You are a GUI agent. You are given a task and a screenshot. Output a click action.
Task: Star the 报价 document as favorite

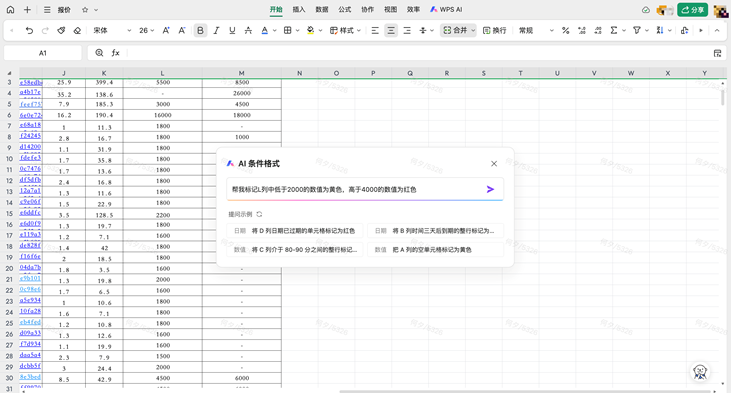(x=85, y=9)
